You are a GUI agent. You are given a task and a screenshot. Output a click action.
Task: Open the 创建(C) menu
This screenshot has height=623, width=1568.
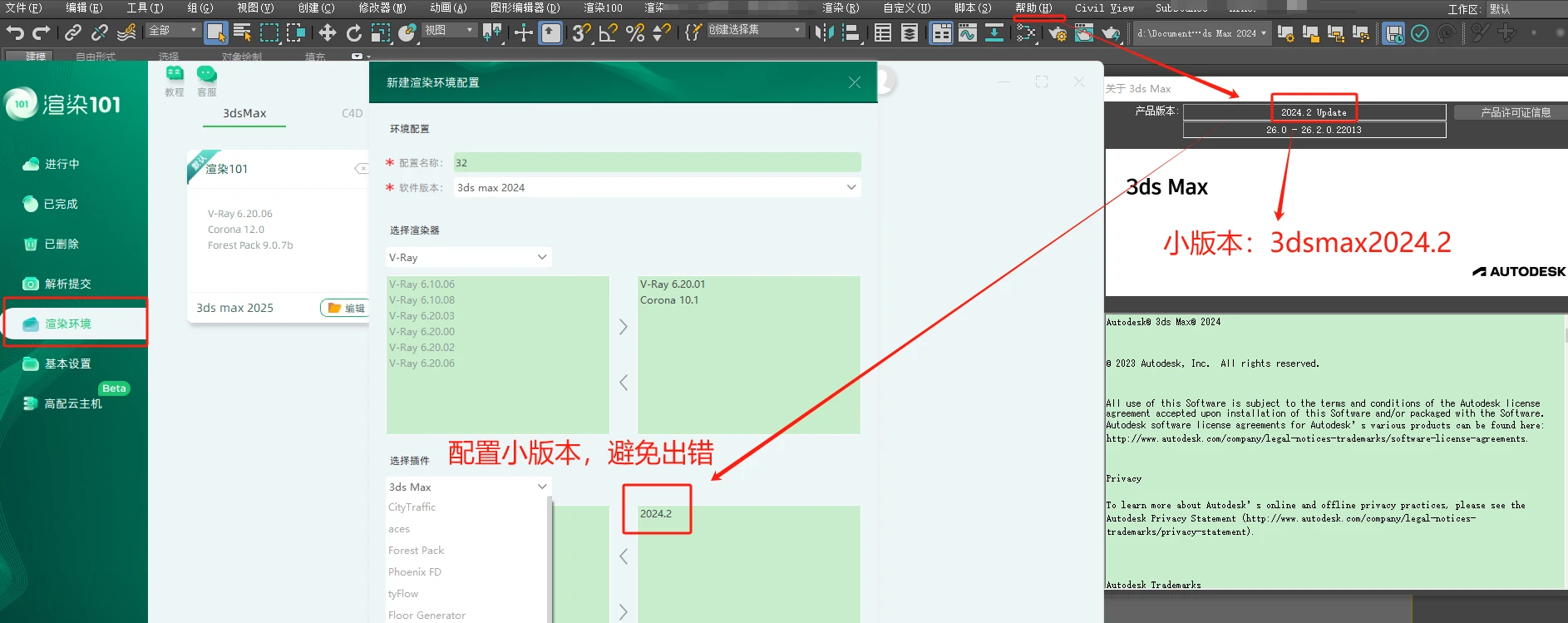coord(316,7)
